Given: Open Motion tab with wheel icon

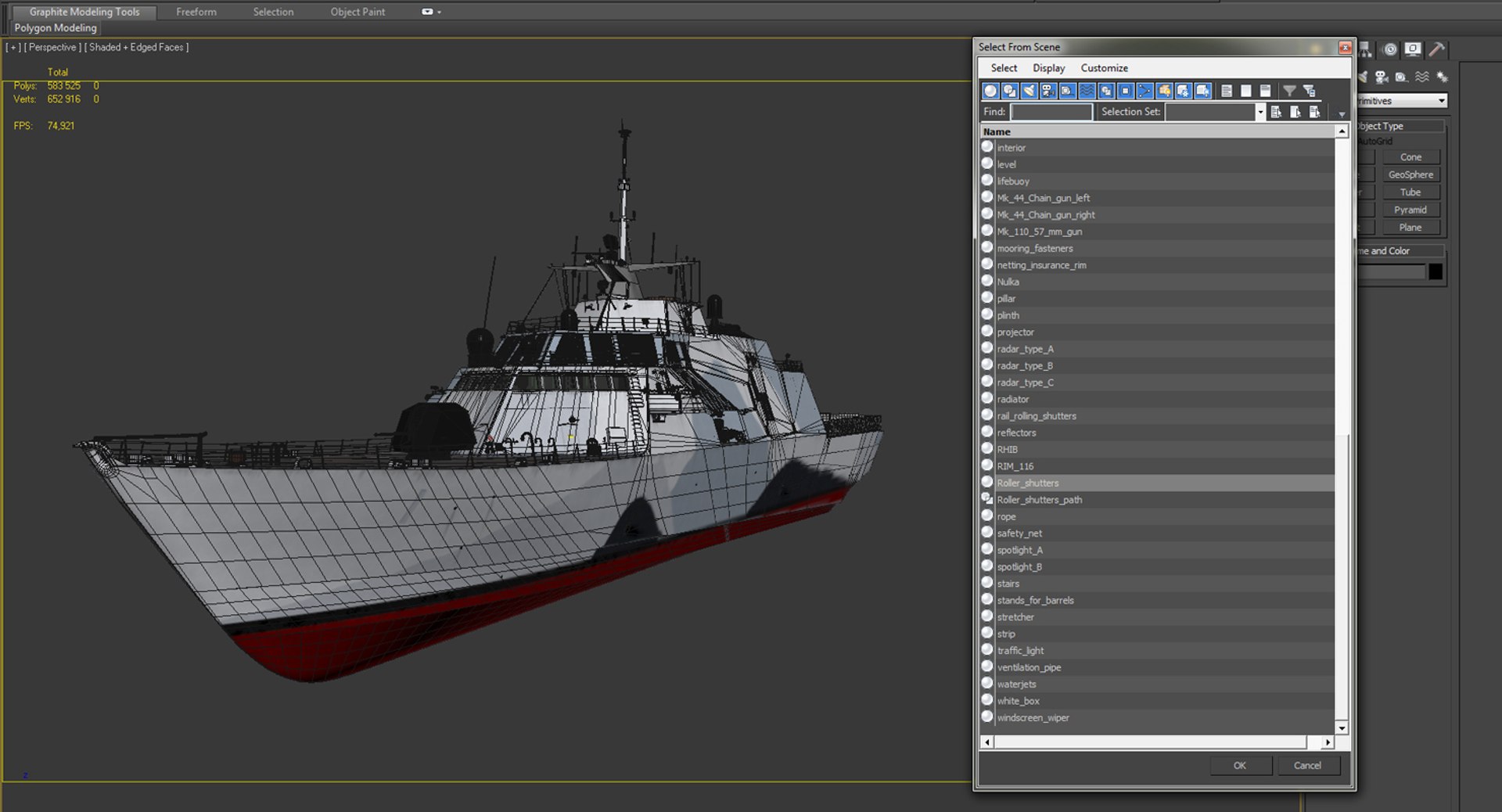Looking at the screenshot, I should point(1389,49).
